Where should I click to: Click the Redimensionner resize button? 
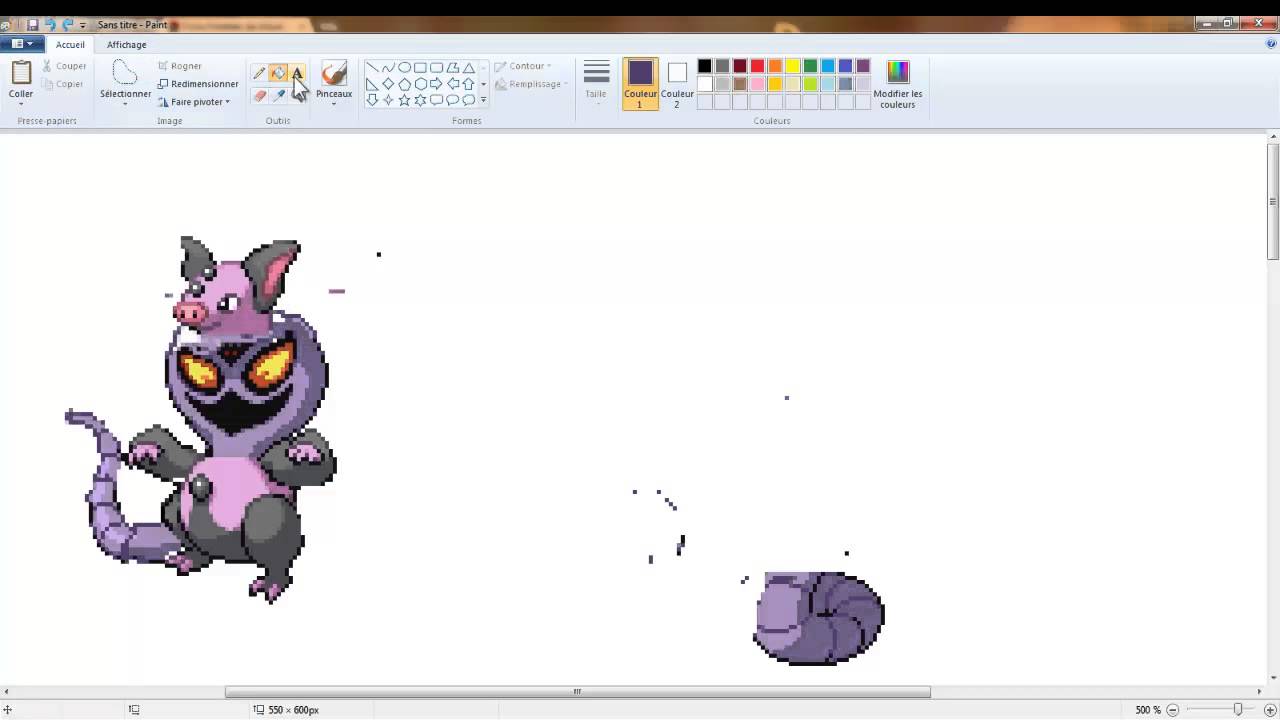coord(198,84)
